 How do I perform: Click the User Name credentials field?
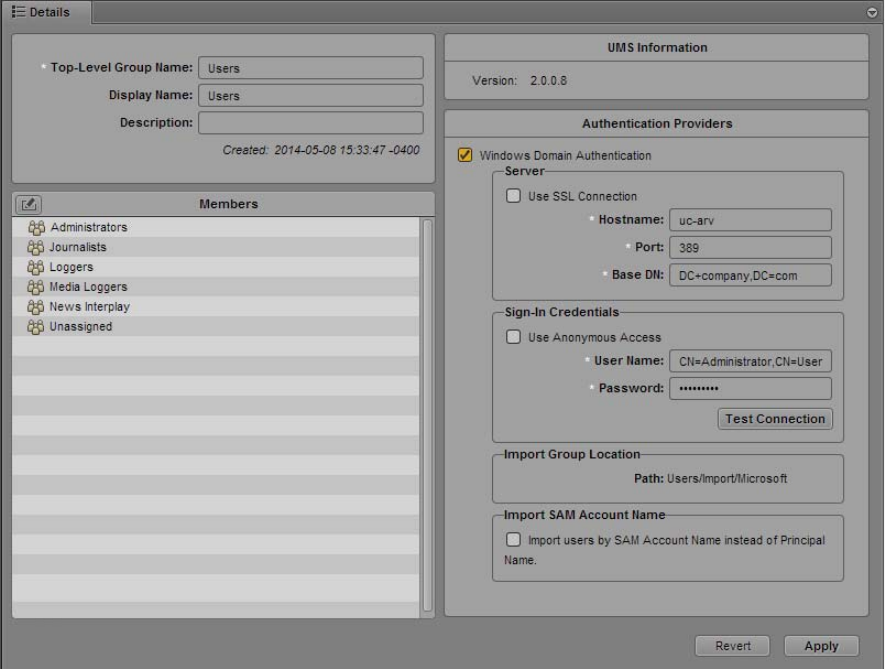[x=750, y=361]
